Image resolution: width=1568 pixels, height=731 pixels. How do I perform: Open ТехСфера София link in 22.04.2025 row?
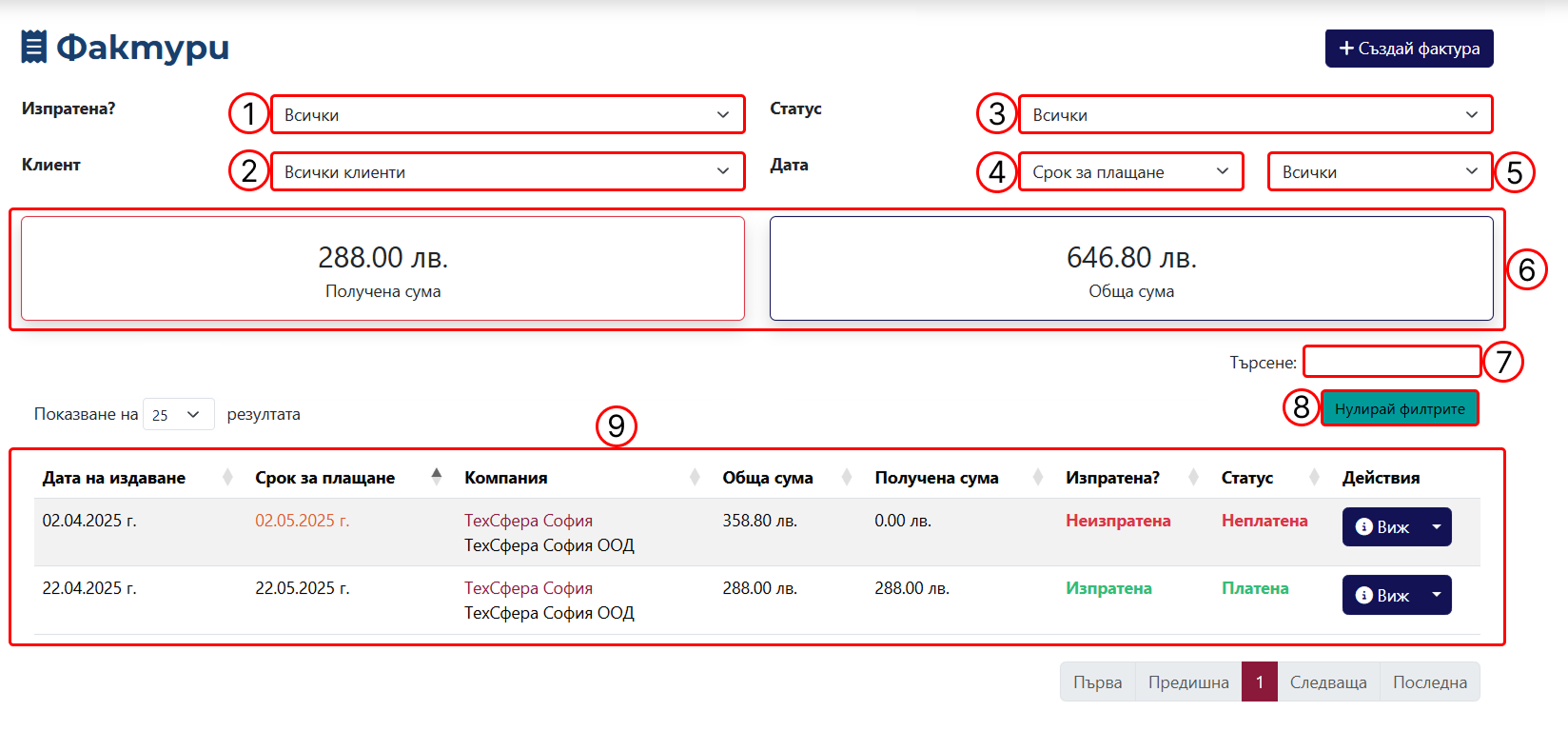click(528, 588)
